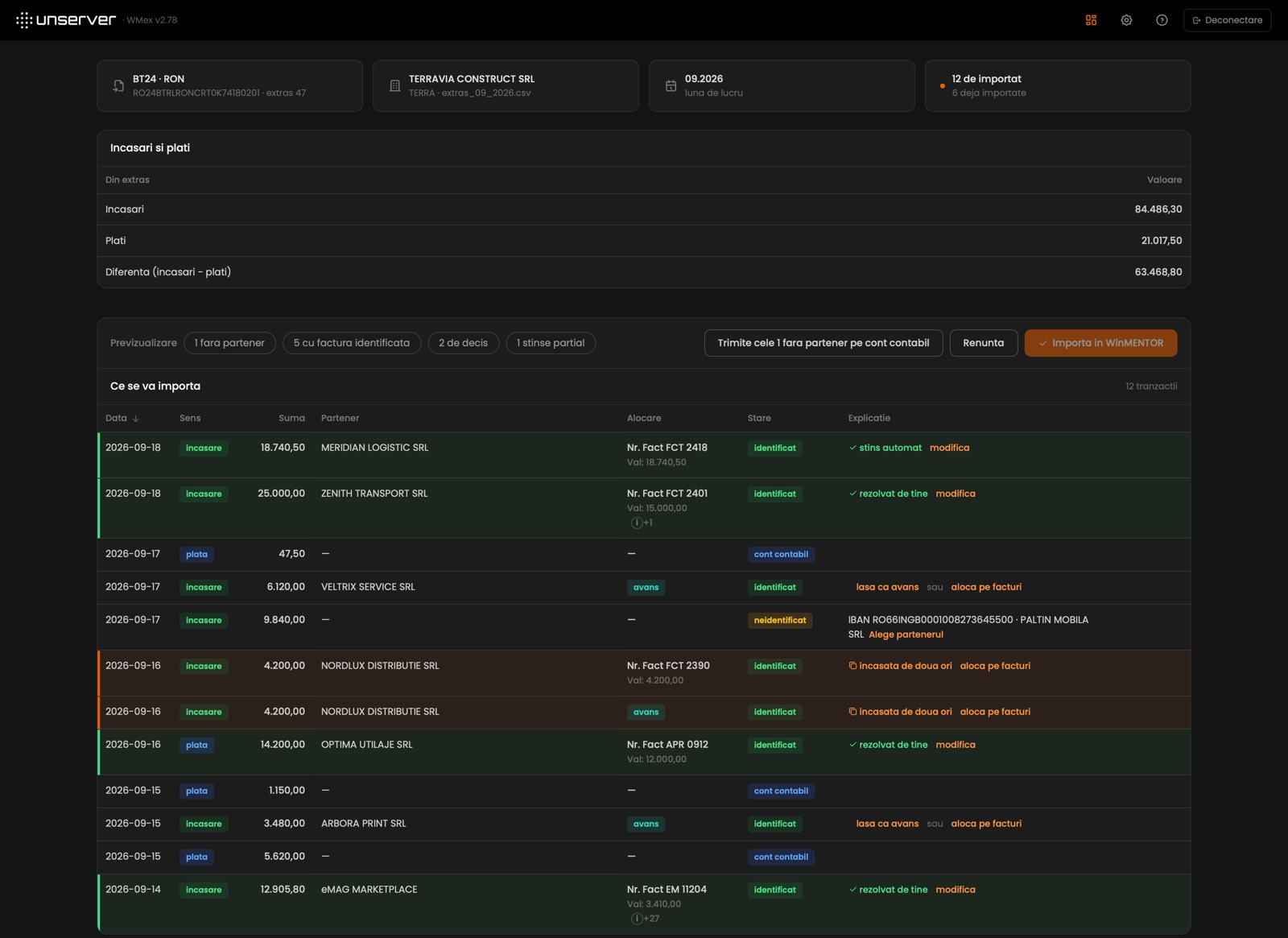Screen dimensions: 1288x938
Task: Click the unserver logo
Action: click(66, 20)
